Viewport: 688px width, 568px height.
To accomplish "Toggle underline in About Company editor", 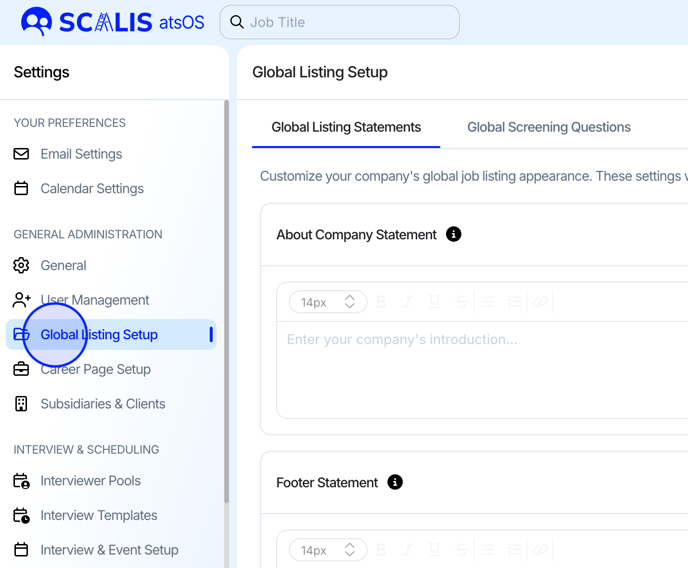I will [x=434, y=301].
